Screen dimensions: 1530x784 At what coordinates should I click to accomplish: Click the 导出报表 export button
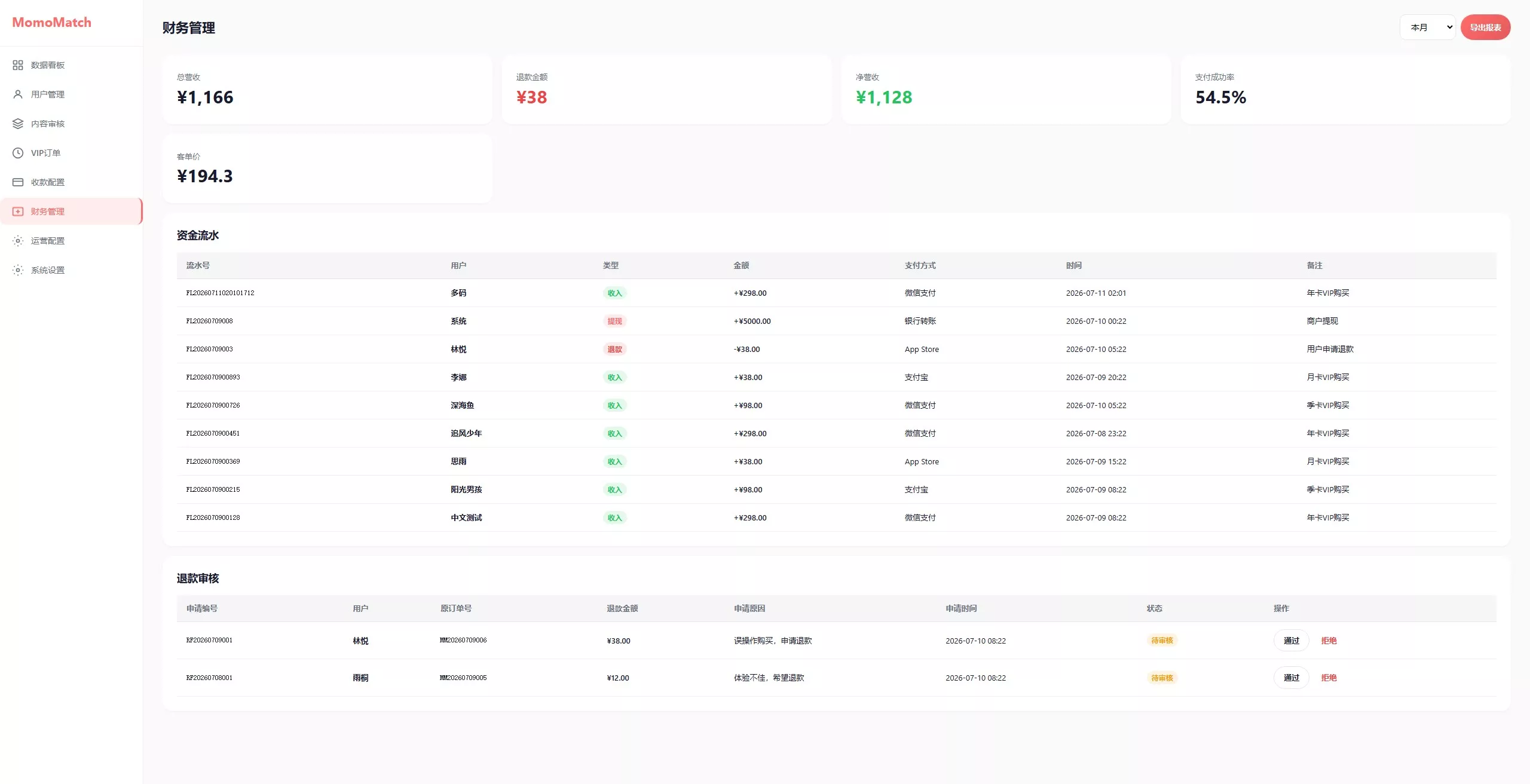coord(1485,27)
